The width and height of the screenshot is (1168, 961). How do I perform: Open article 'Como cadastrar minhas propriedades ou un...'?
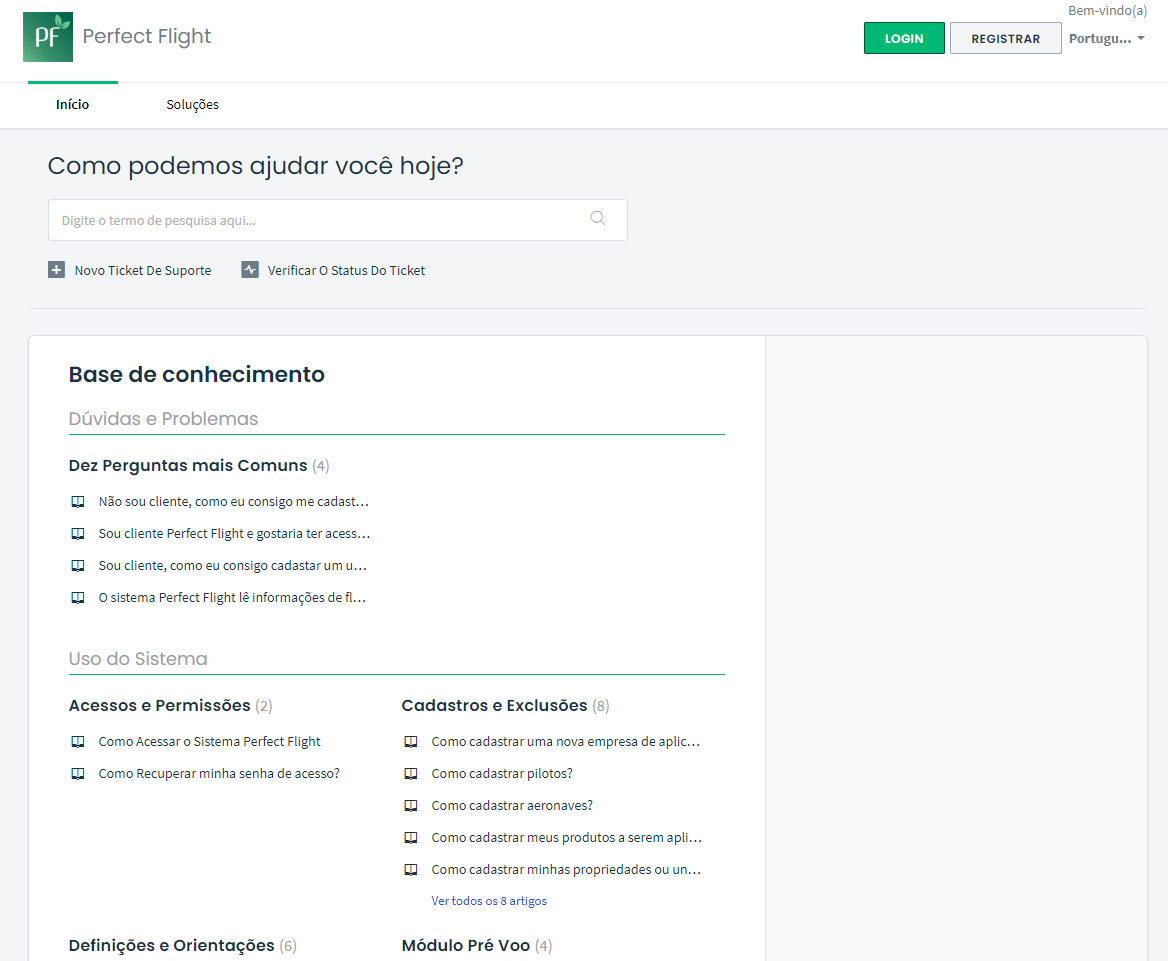pyautogui.click(x=566, y=869)
